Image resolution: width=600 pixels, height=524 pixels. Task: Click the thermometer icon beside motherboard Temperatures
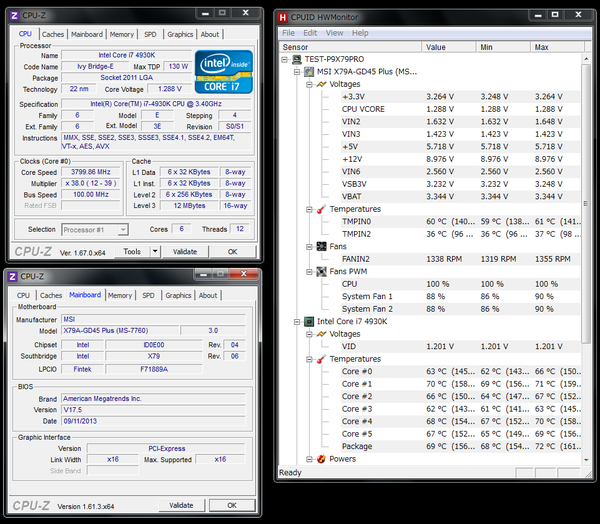pyautogui.click(x=321, y=209)
